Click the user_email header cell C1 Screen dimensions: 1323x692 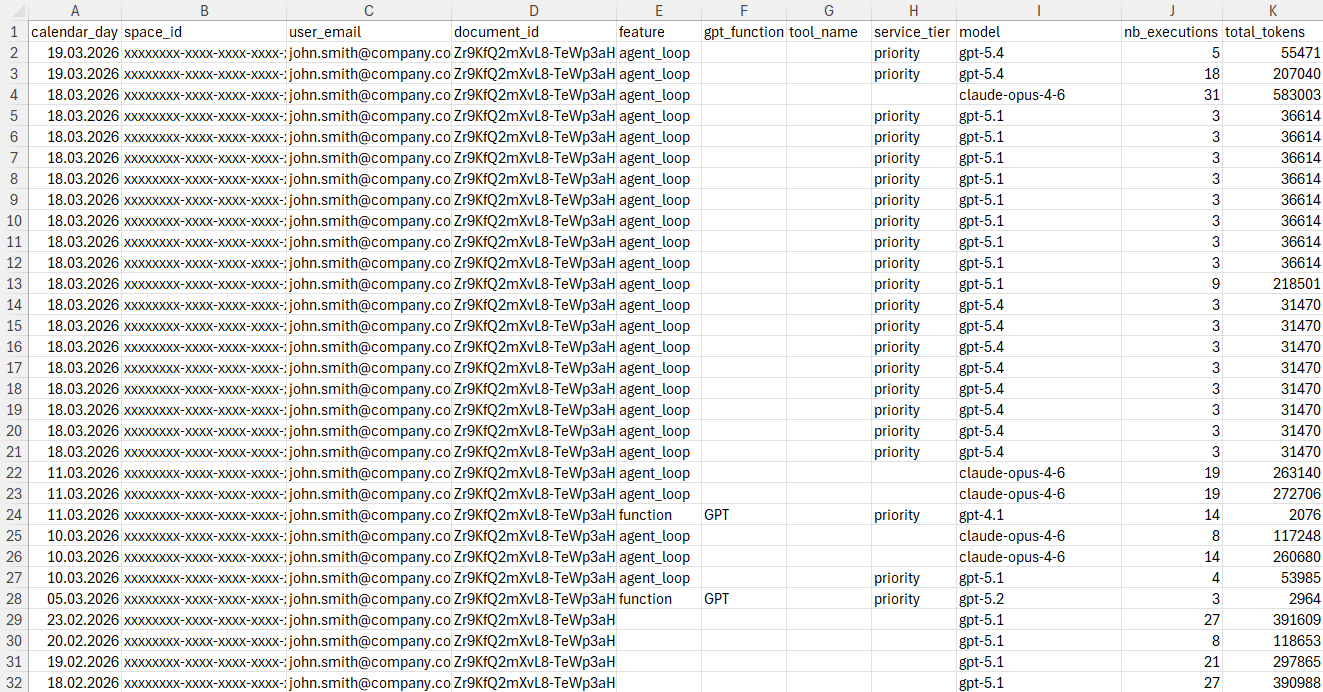pos(368,31)
